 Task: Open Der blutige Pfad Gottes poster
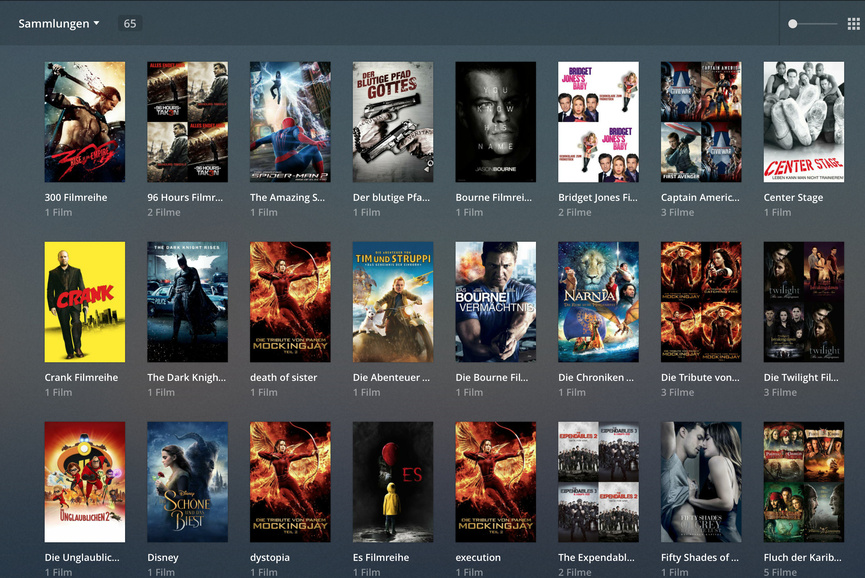[x=393, y=122]
